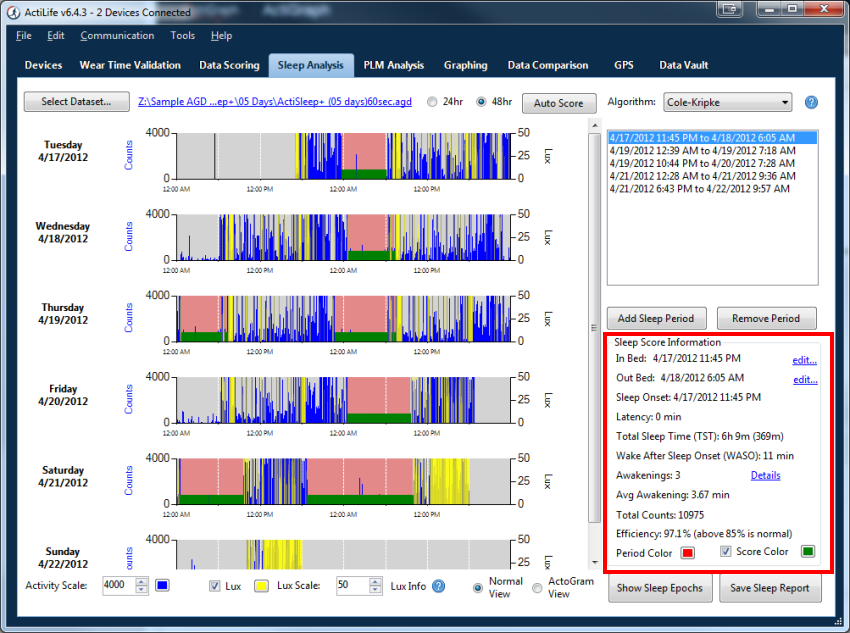Click the ActiLife app icon in title bar
850x633 pixels.
[x=12, y=12]
